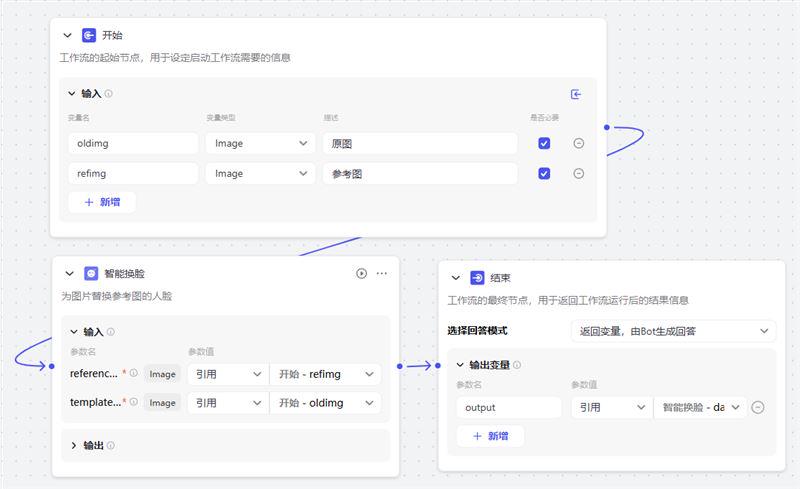This screenshot has height=489, width=800.
Task: Click the 智能换脸 input connection port
Action: coord(52,366)
